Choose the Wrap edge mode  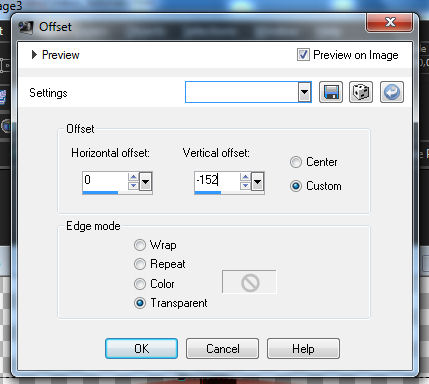(140, 245)
